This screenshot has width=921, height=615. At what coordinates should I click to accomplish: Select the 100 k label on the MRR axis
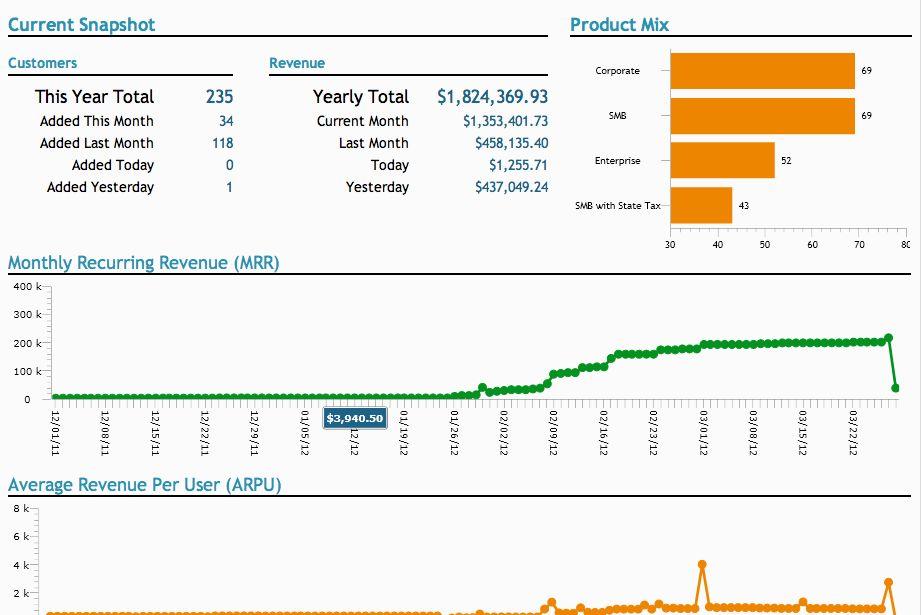(27, 371)
